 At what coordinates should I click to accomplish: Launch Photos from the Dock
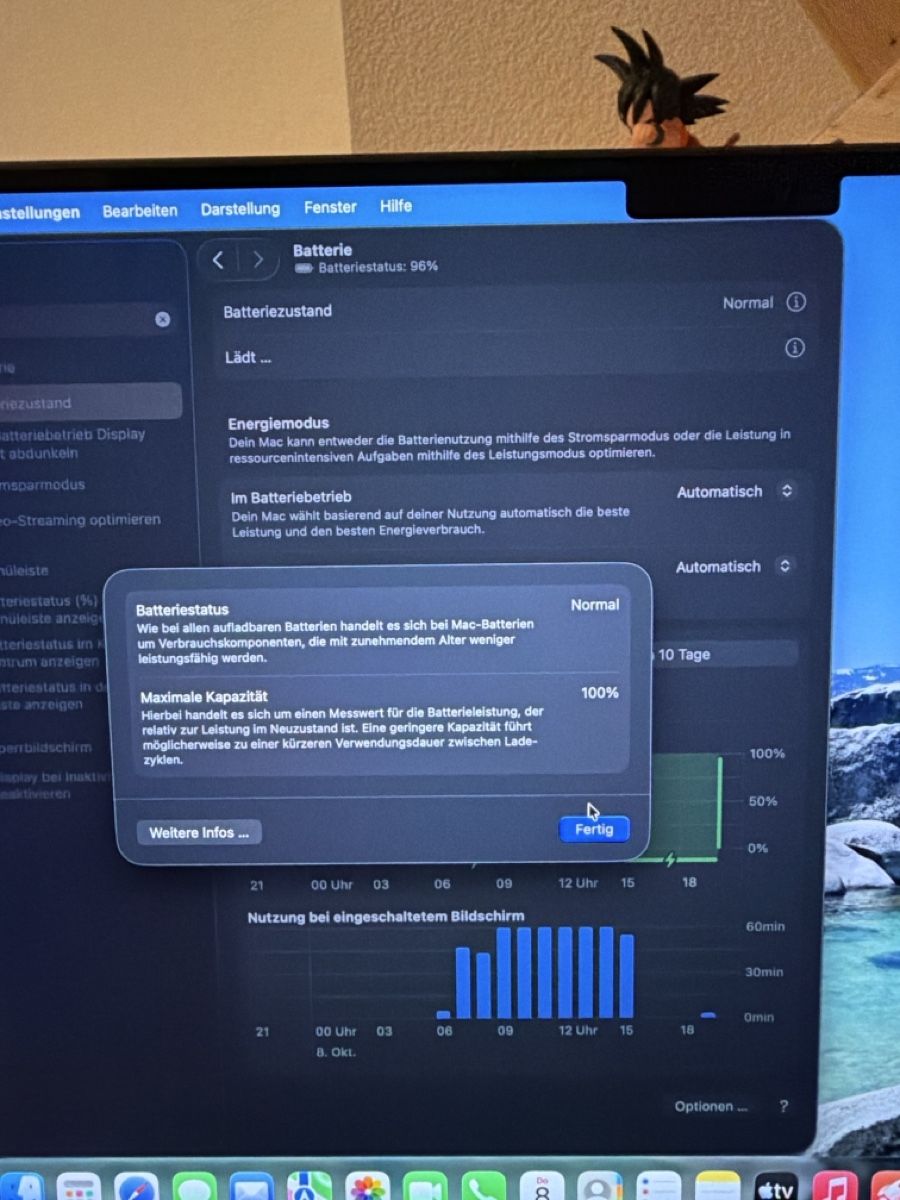point(367,1188)
